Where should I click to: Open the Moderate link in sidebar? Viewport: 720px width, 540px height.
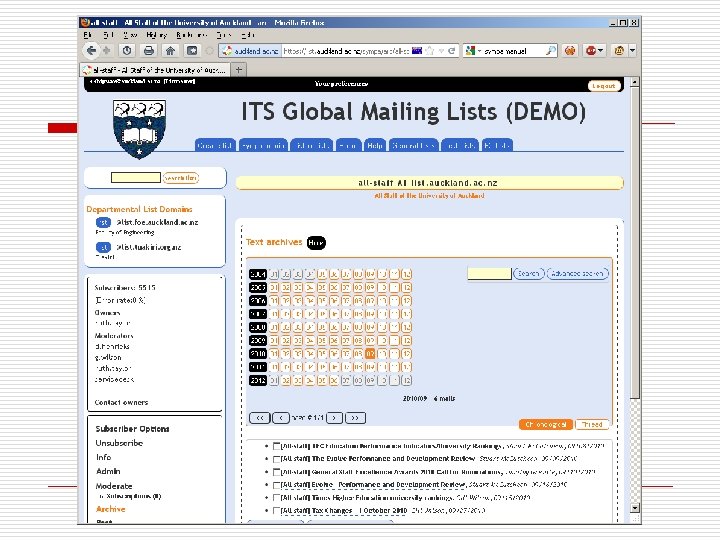pos(114,486)
